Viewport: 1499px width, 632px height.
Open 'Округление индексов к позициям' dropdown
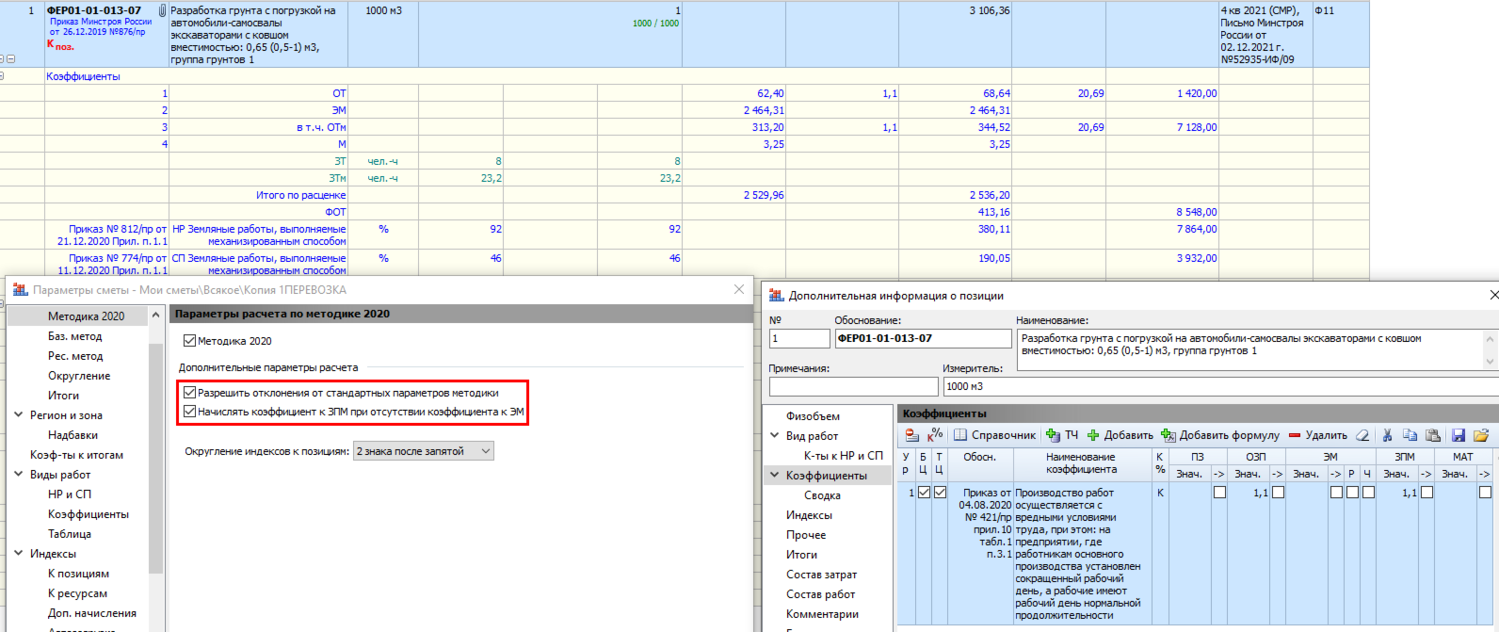pos(424,451)
